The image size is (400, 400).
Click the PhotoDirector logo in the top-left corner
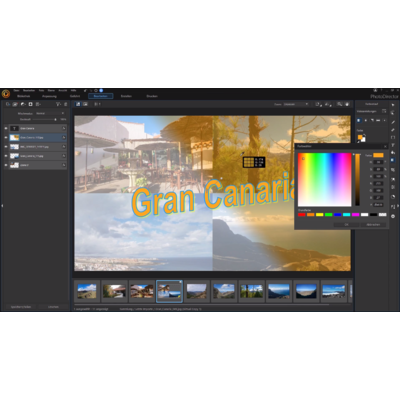tap(6, 94)
